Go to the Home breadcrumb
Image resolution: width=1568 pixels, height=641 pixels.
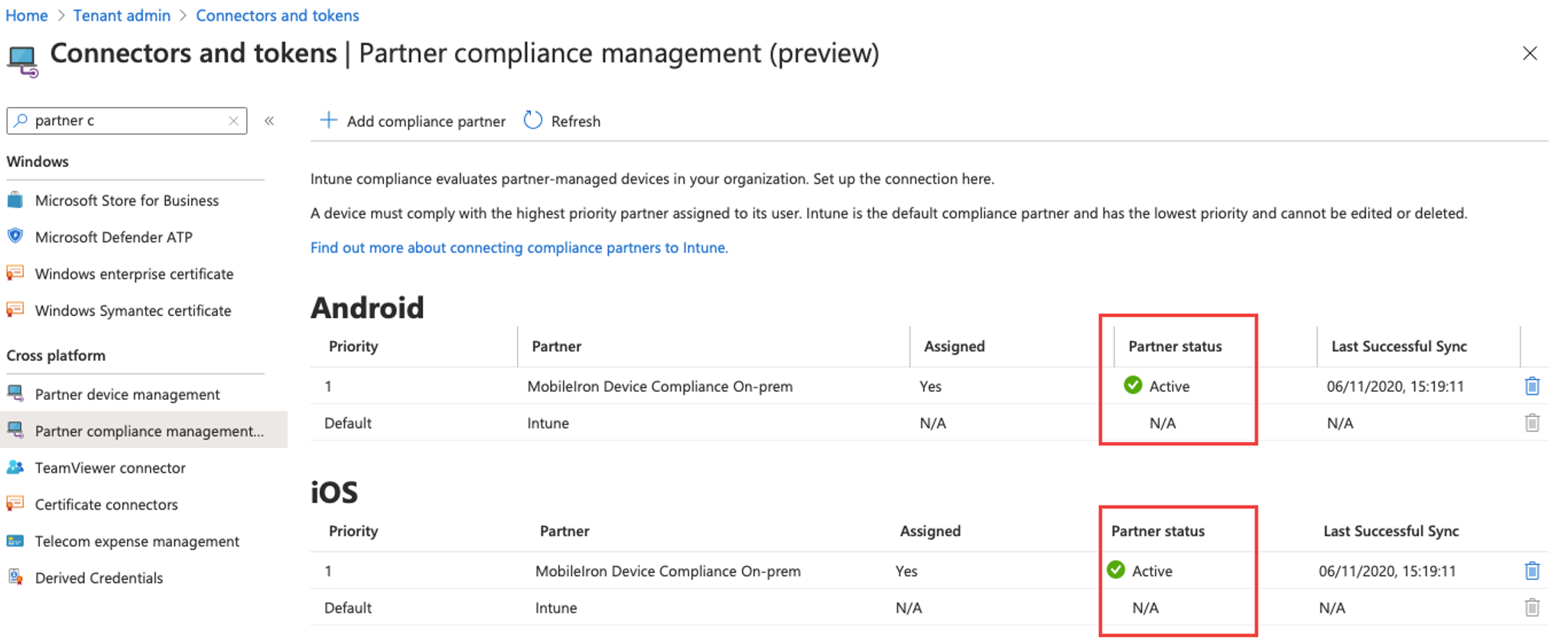(x=27, y=15)
